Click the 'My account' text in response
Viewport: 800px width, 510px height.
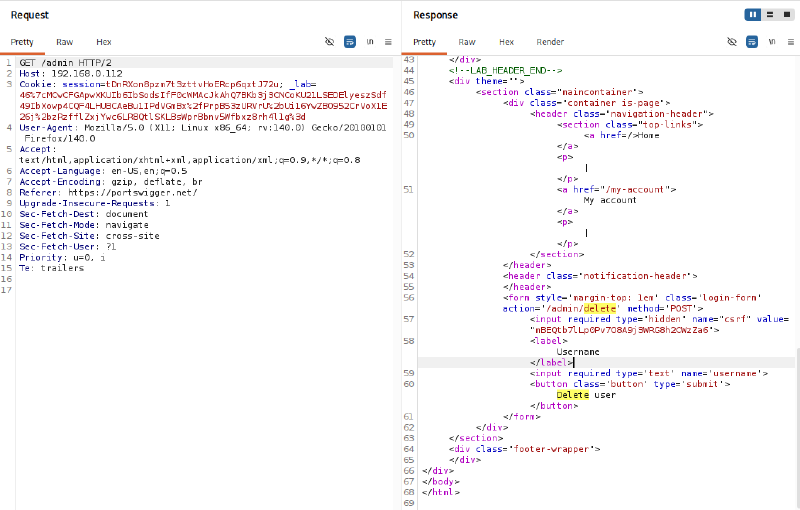pyautogui.click(x=610, y=200)
